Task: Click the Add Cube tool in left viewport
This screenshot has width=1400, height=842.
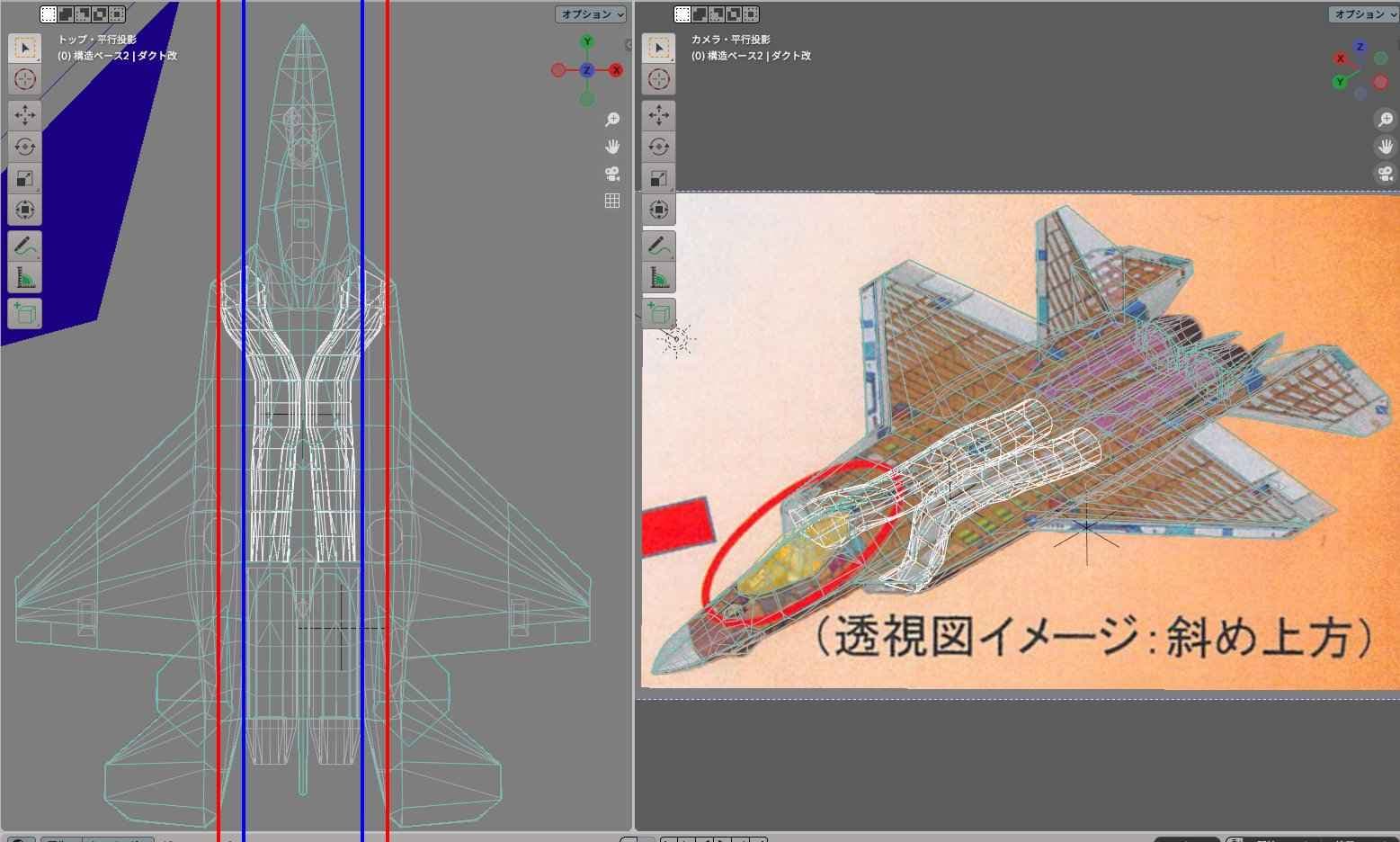Action: (25, 313)
